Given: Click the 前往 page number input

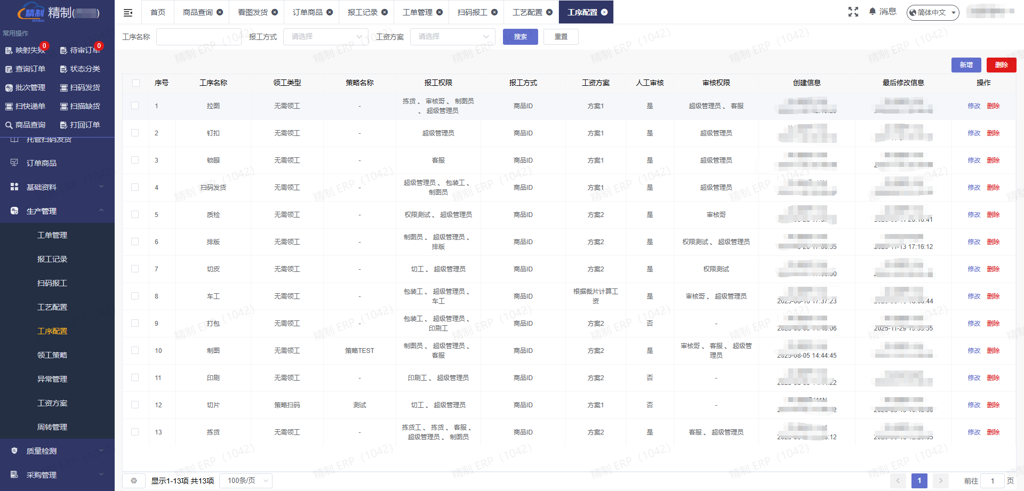Looking at the screenshot, I should coord(993,481).
